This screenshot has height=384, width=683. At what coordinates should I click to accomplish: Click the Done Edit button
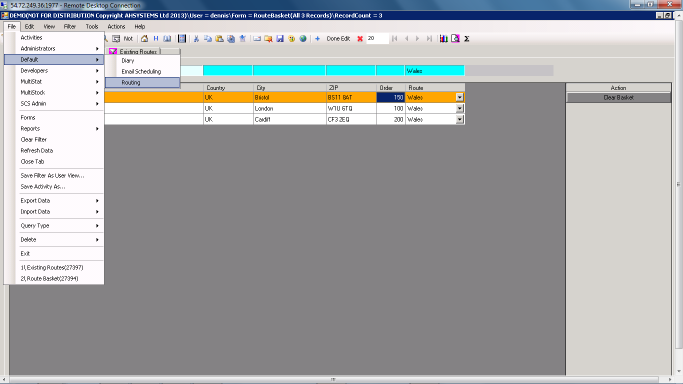coord(338,39)
